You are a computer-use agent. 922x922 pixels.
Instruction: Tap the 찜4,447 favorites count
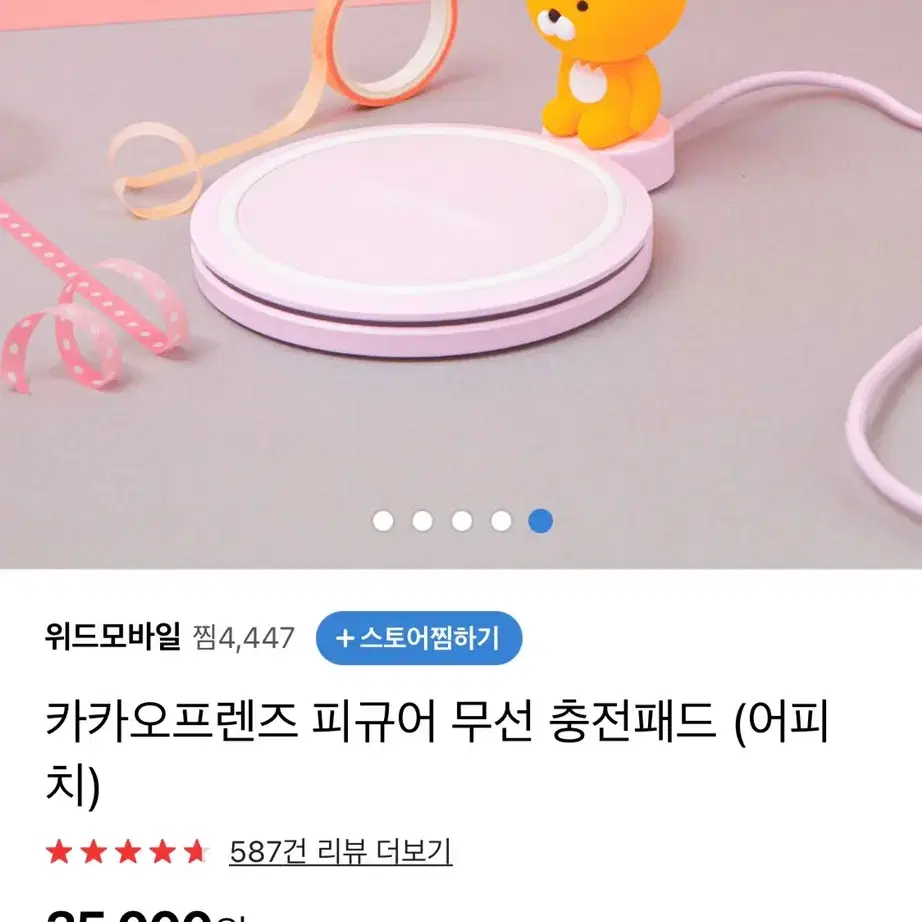243,638
